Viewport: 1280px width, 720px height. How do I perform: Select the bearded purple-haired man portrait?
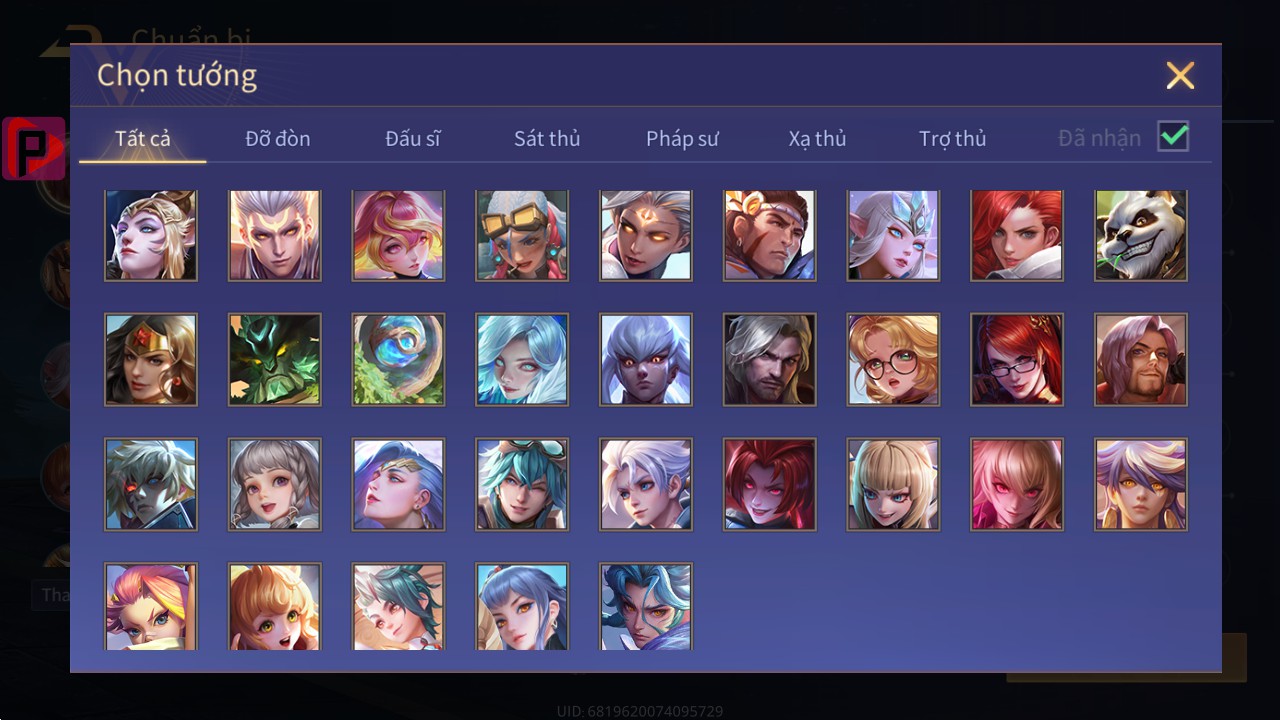point(1141,359)
